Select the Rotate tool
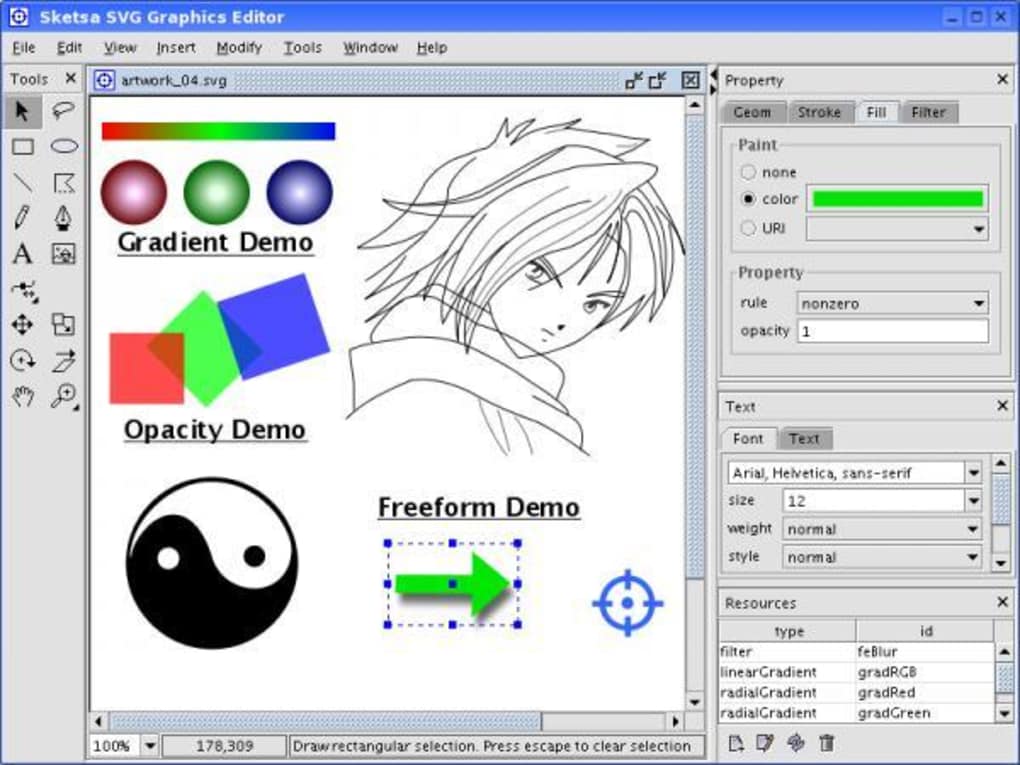 (22, 361)
